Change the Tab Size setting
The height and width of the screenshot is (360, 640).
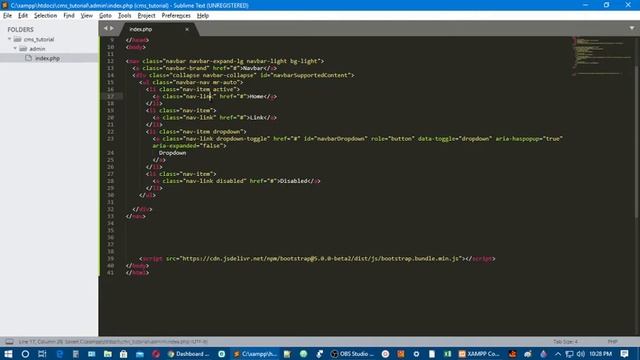(x=565, y=341)
